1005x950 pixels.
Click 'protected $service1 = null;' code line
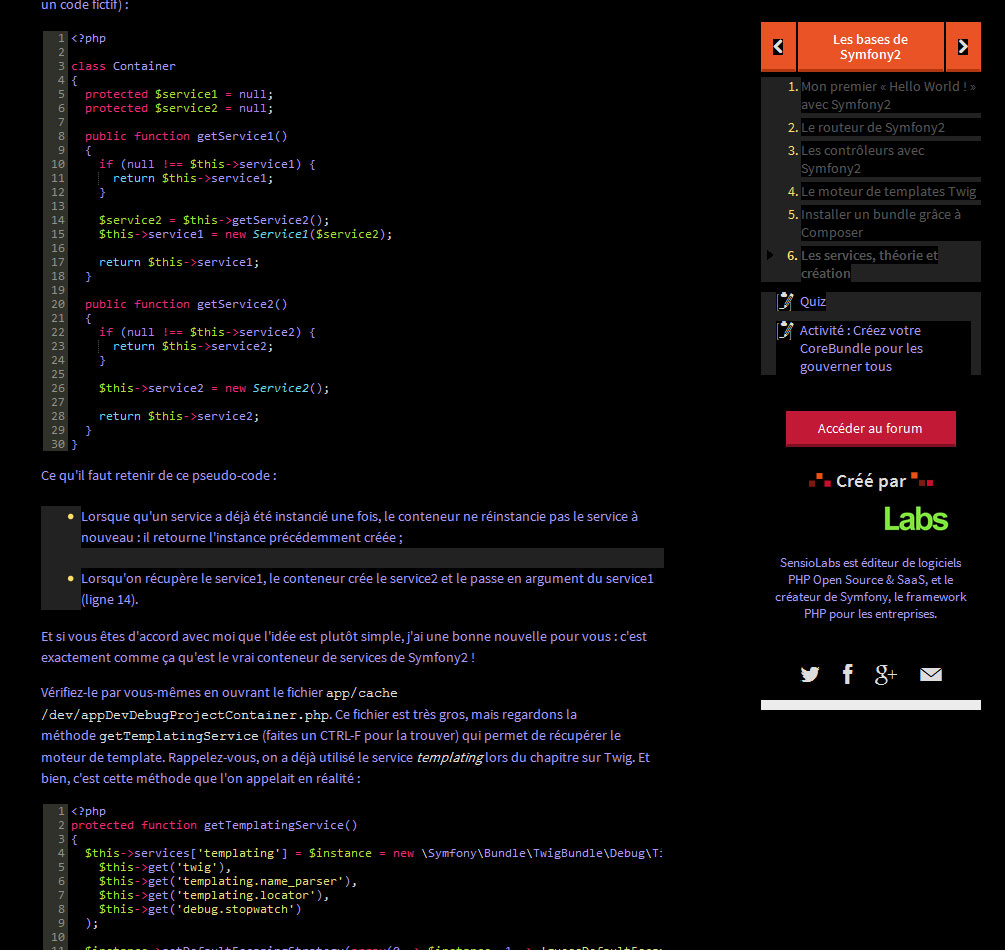point(179,94)
